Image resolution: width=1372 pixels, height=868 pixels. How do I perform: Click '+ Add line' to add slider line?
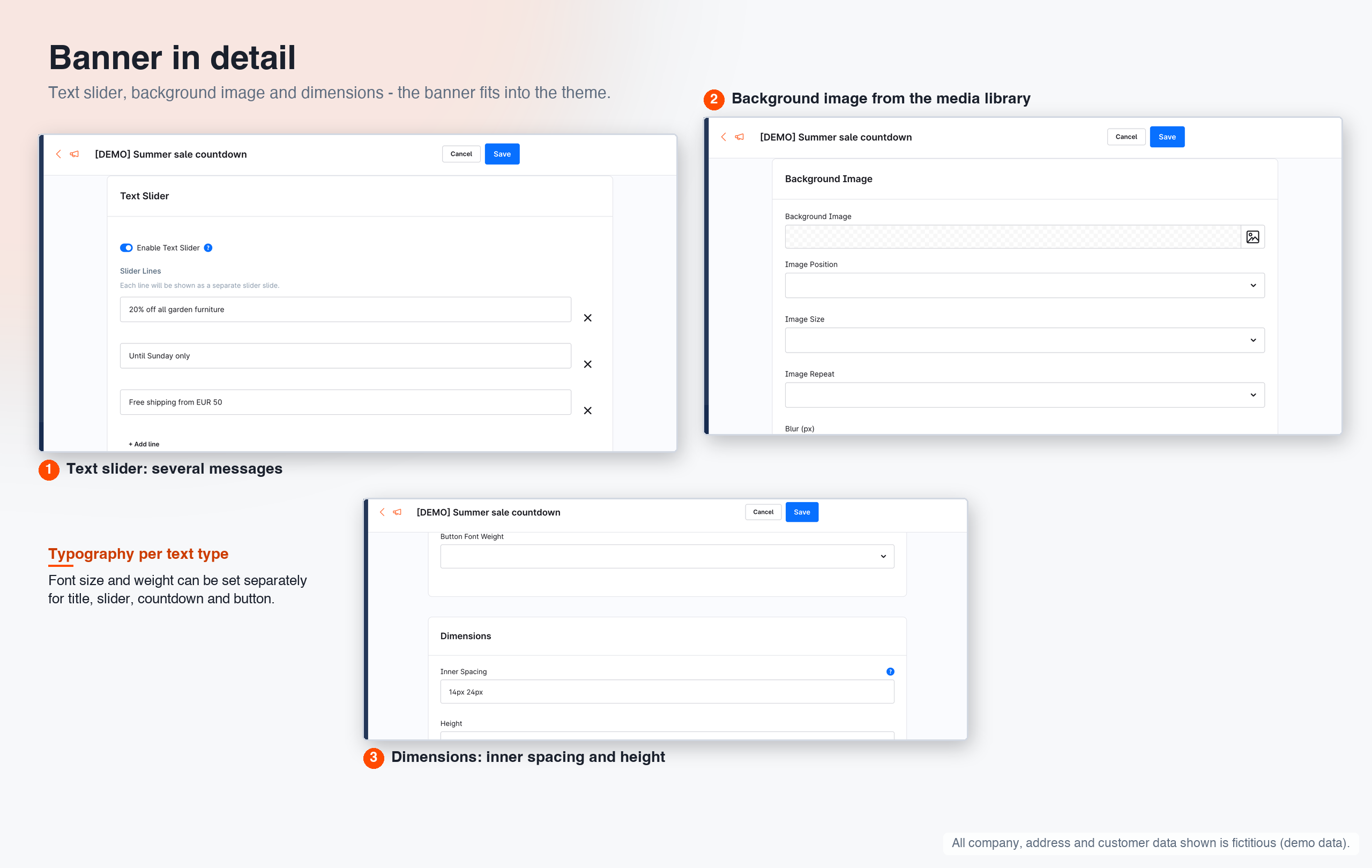click(x=144, y=444)
